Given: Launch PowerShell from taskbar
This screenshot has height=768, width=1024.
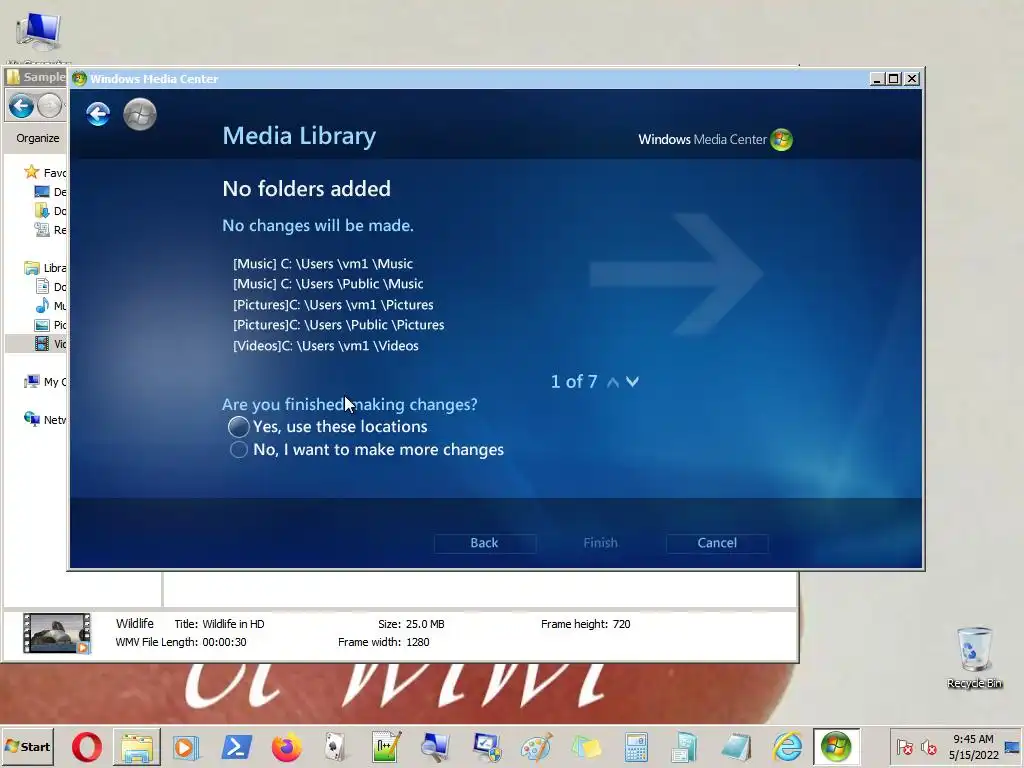Looking at the screenshot, I should (236, 747).
